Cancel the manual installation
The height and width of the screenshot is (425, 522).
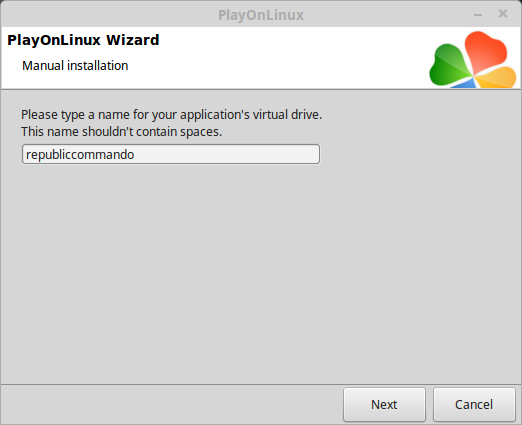point(474,404)
